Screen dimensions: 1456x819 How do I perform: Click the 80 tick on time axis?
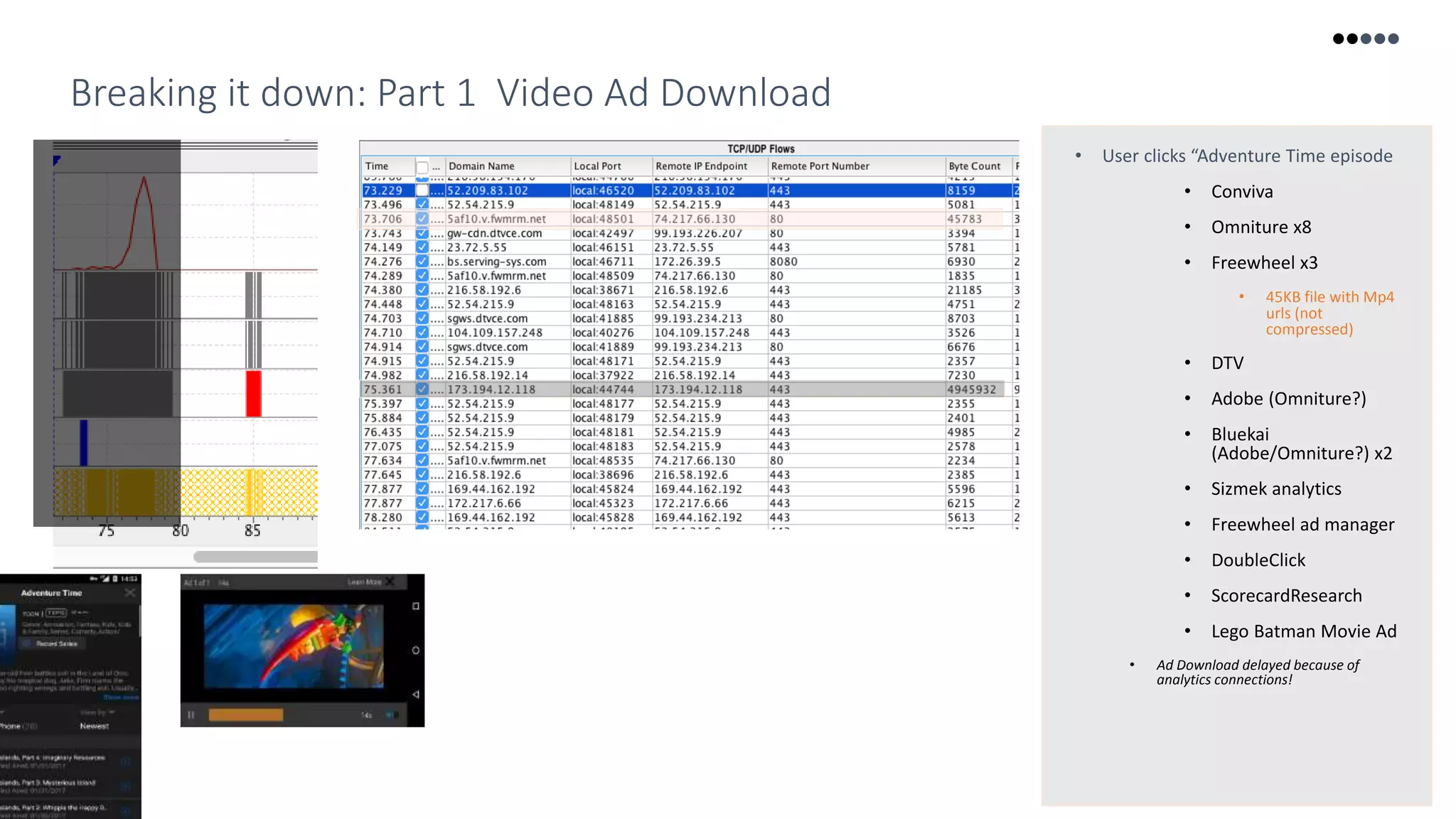[x=181, y=530]
